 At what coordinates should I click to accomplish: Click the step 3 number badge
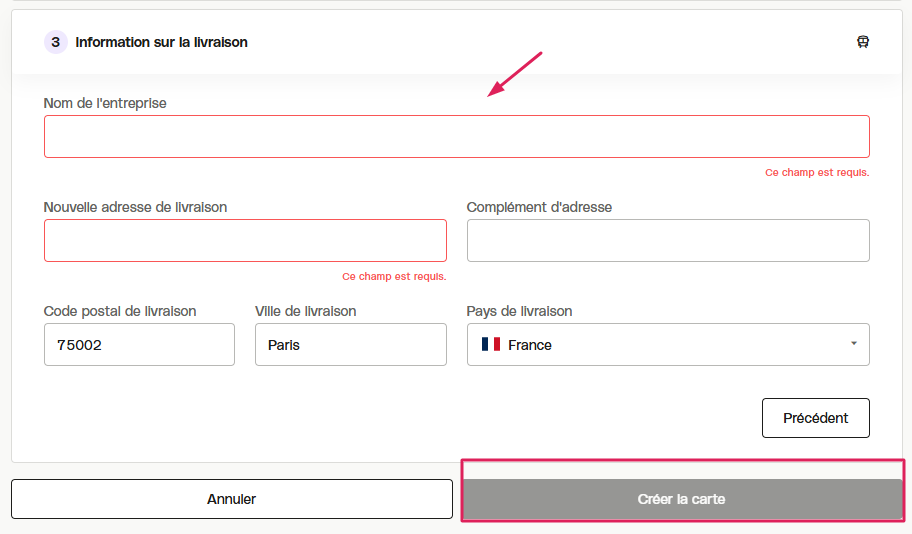tap(56, 42)
